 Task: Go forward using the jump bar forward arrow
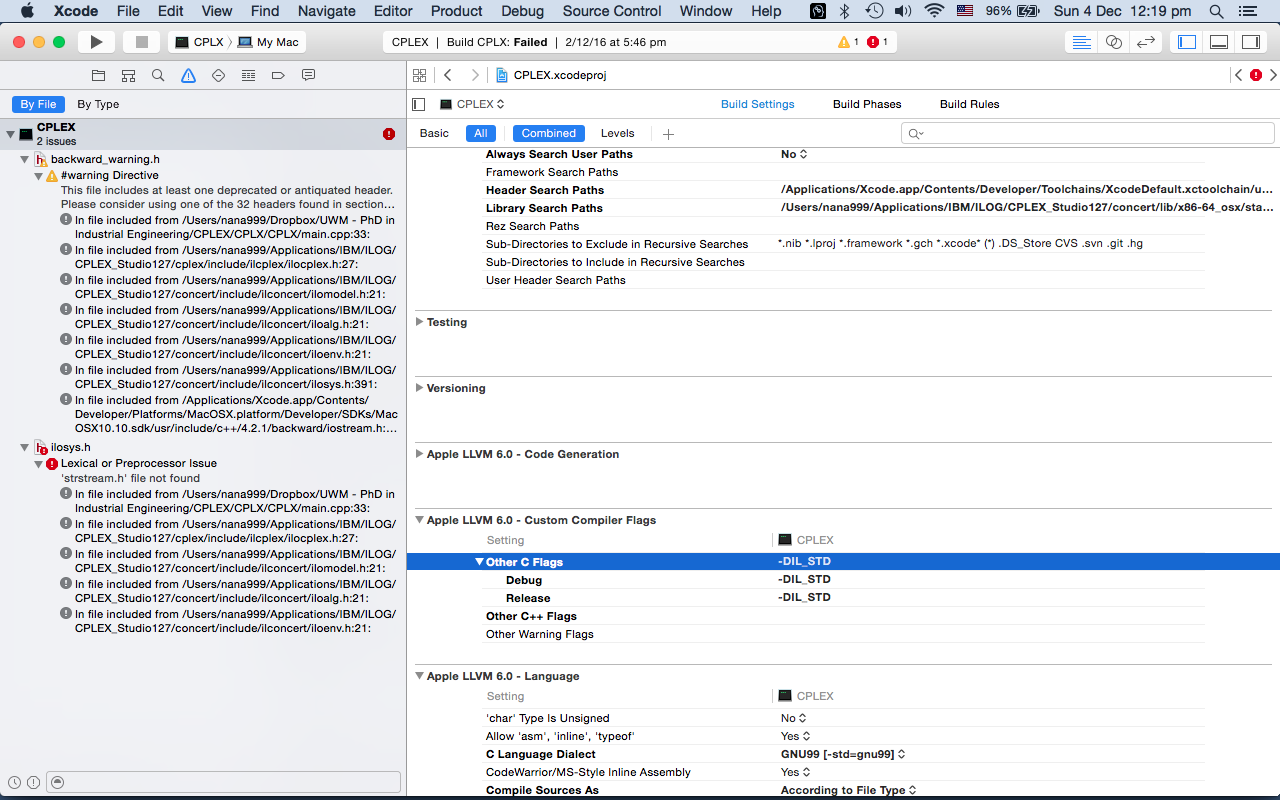tap(475, 75)
